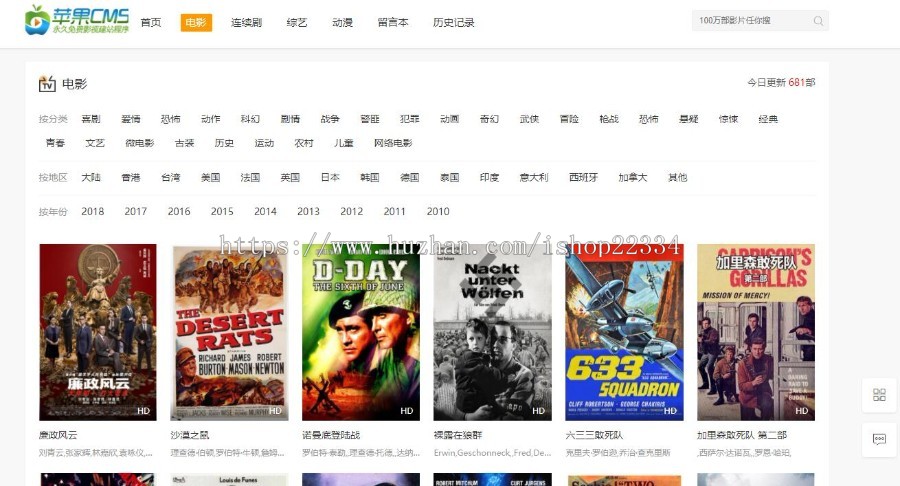Image resolution: width=900 pixels, height=486 pixels.
Task: Filter by 冒险 category
Action: click(569, 119)
